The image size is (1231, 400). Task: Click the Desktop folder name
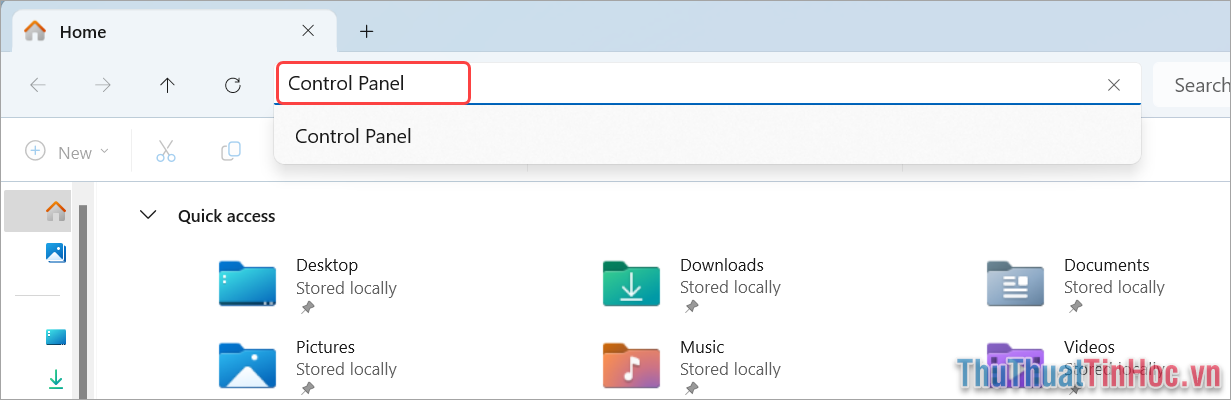327,265
